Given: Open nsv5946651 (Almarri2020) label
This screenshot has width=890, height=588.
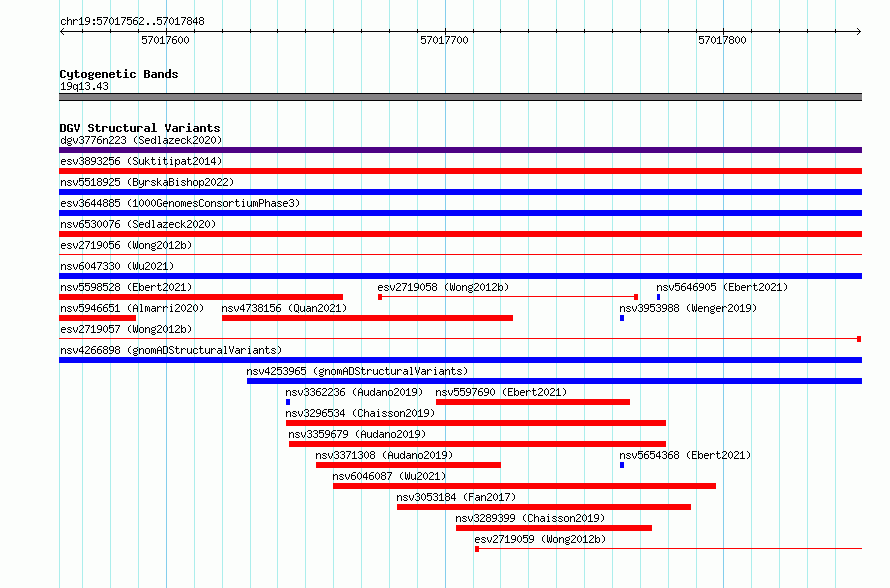Looking at the screenshot, I should click(132, 308).
